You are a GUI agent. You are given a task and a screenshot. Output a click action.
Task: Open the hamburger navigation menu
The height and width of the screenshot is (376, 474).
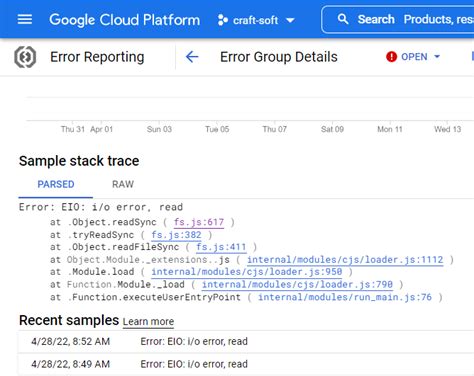25,19
